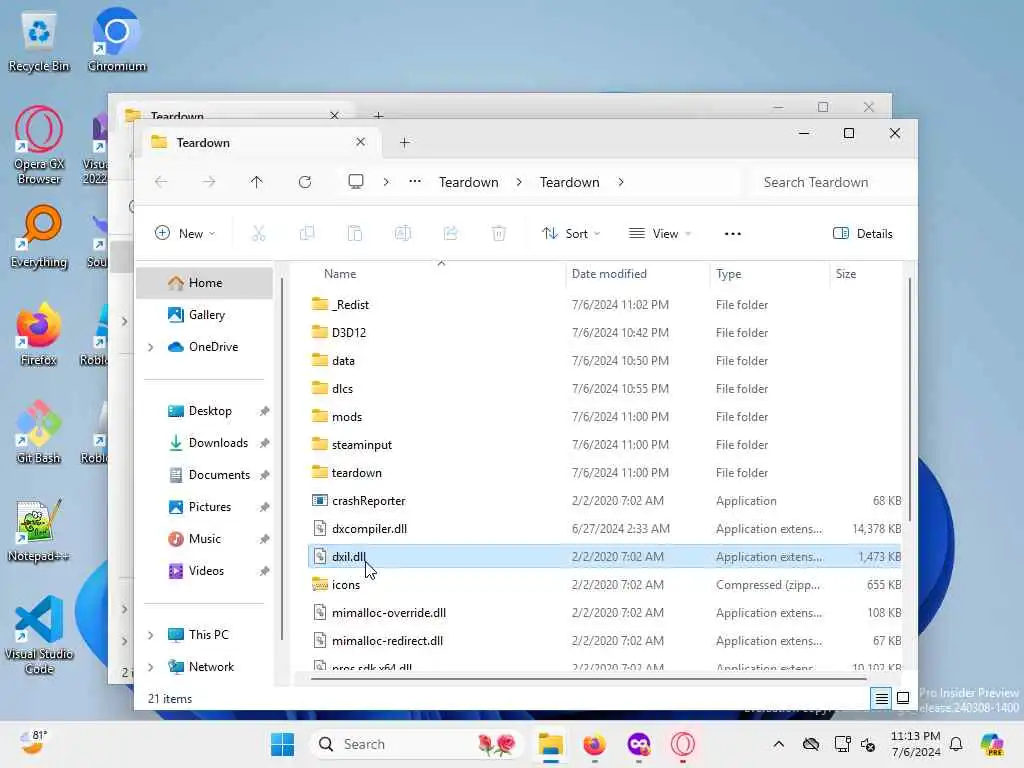
Task: Unpin Documents from Quick access
Action: (x=264, y=475)
